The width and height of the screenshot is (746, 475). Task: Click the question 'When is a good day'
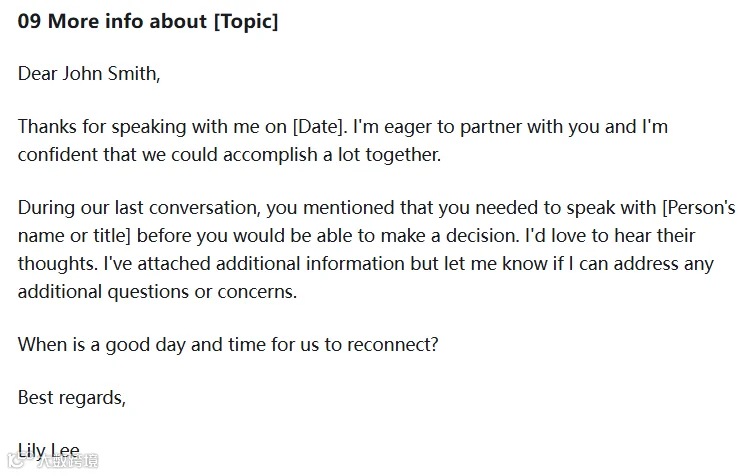[101, 345]
